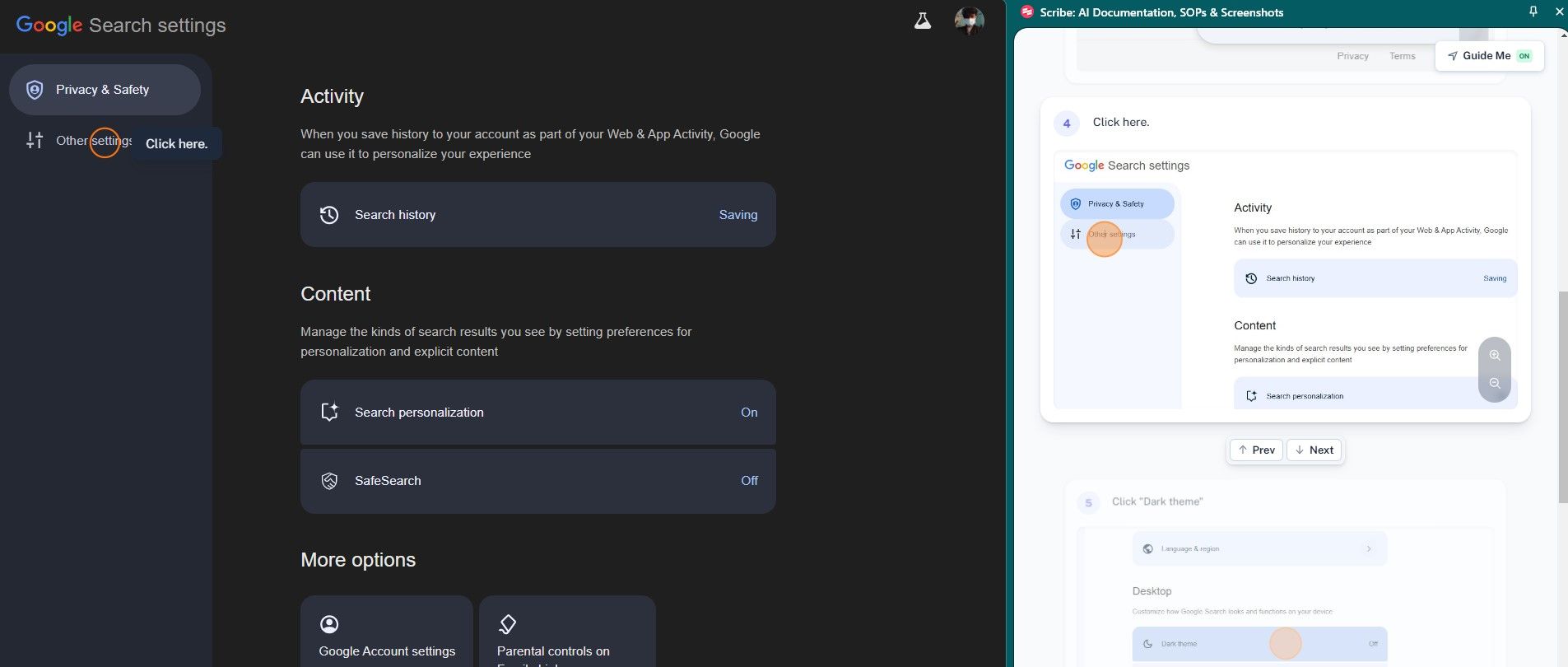The width and height of the screenshot is (1568, 667).
Task: Click the Privacy & Safety shield icon
Action: click(35, 90)
